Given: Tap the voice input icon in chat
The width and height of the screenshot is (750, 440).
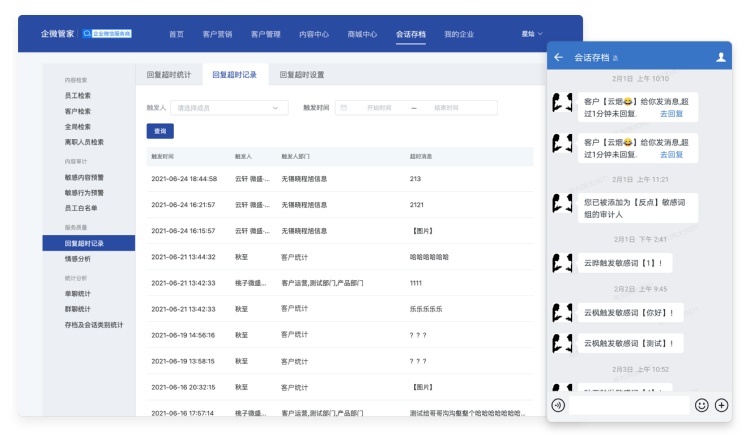Looking at the screenshot, I should [558, 405].
